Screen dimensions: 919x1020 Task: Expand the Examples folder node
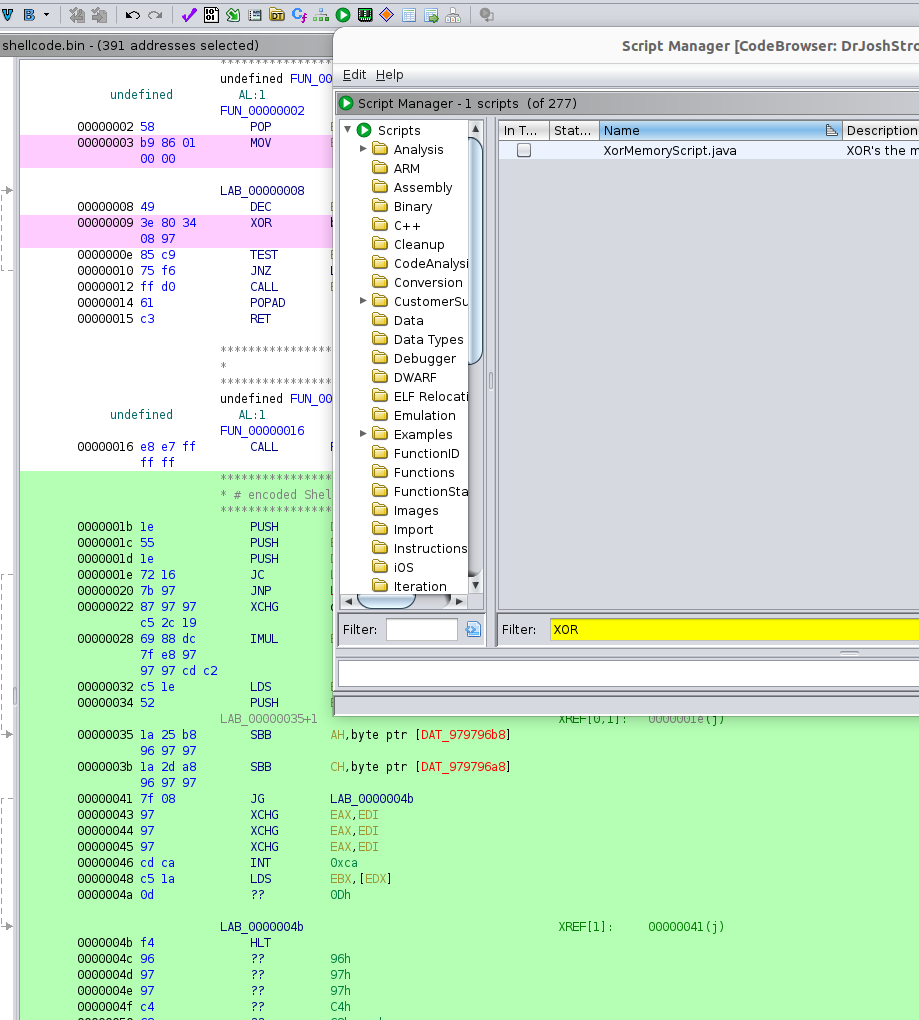(363, 434)
